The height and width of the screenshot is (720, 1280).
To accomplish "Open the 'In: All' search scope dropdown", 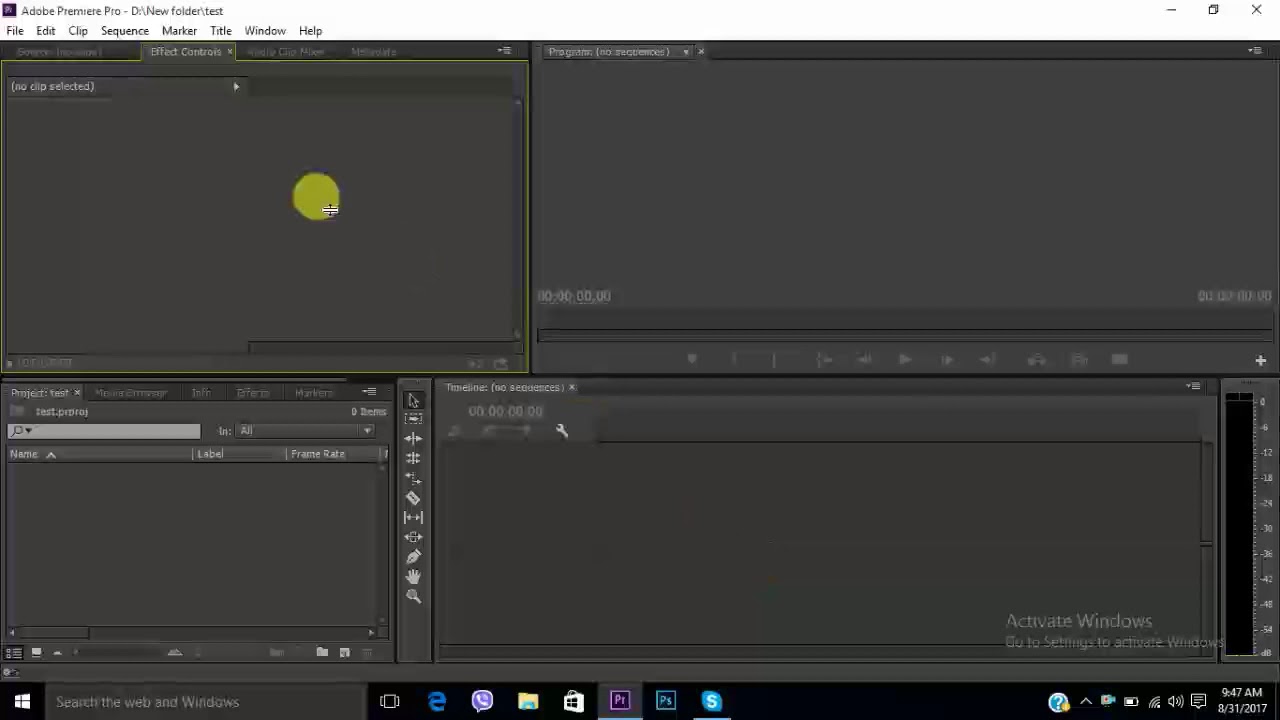I will pyautogui.click(x=305, y=431).
